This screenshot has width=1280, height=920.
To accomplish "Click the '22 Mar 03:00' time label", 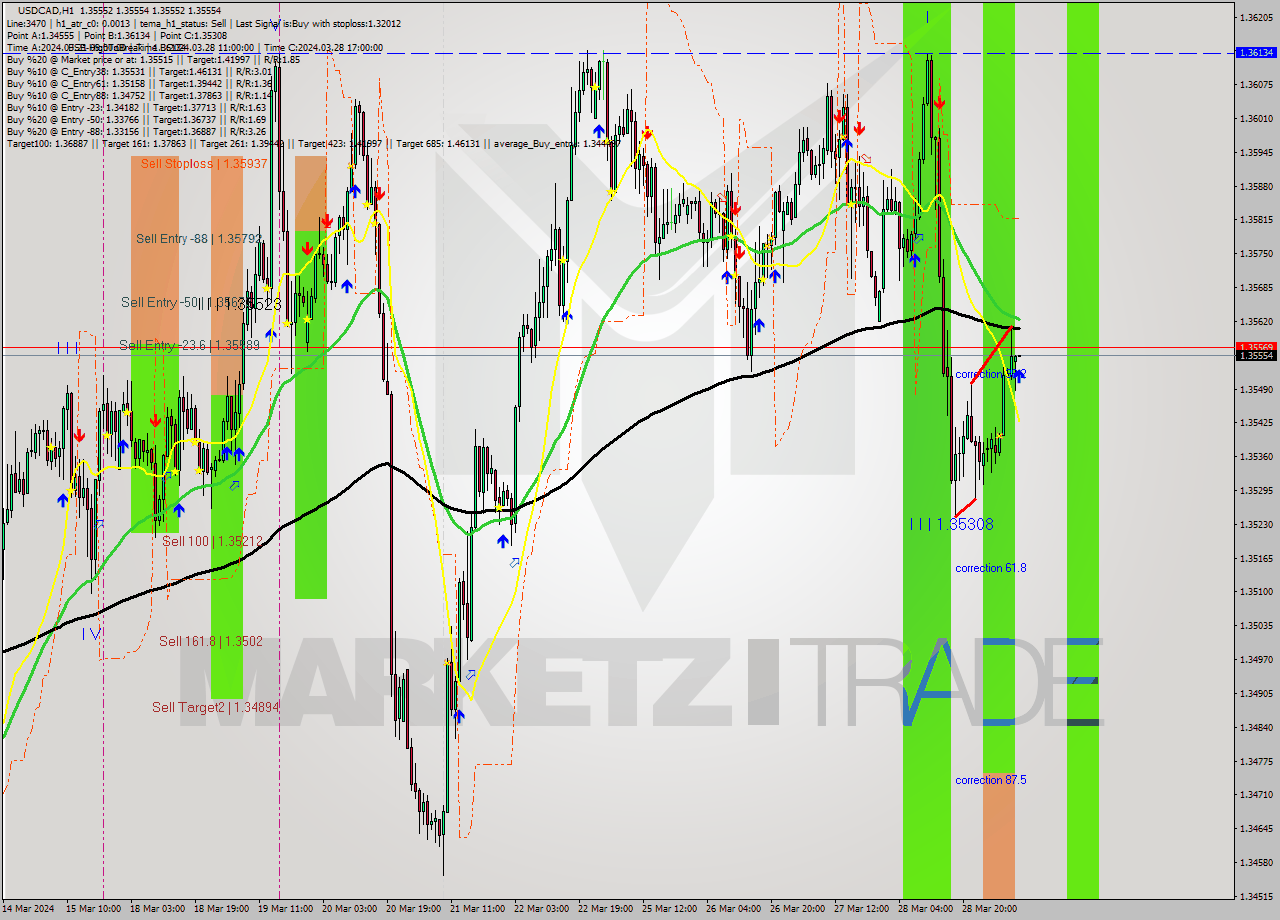I will 542,909.
